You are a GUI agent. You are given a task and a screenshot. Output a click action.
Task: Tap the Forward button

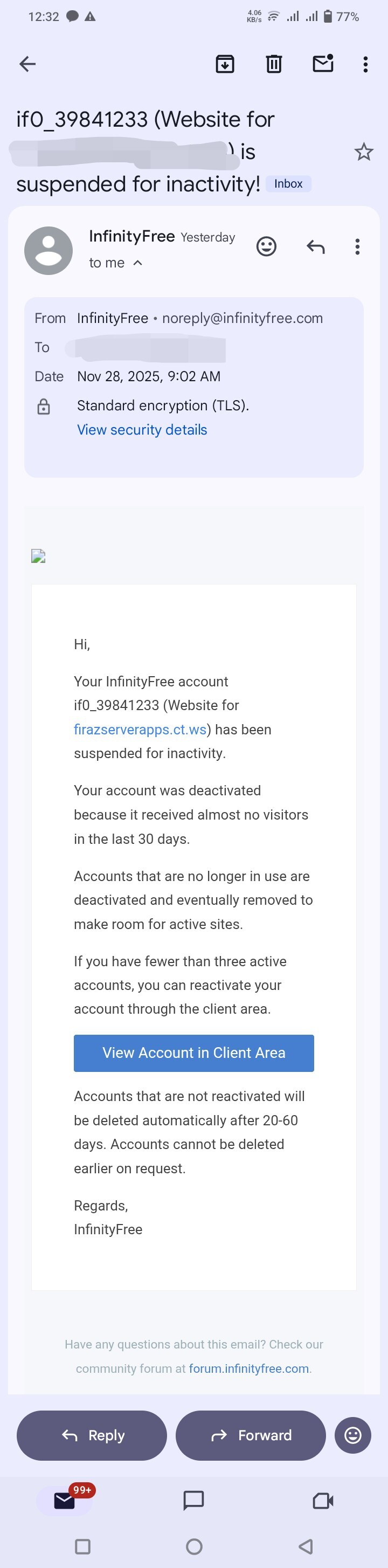coord(251,1435)
